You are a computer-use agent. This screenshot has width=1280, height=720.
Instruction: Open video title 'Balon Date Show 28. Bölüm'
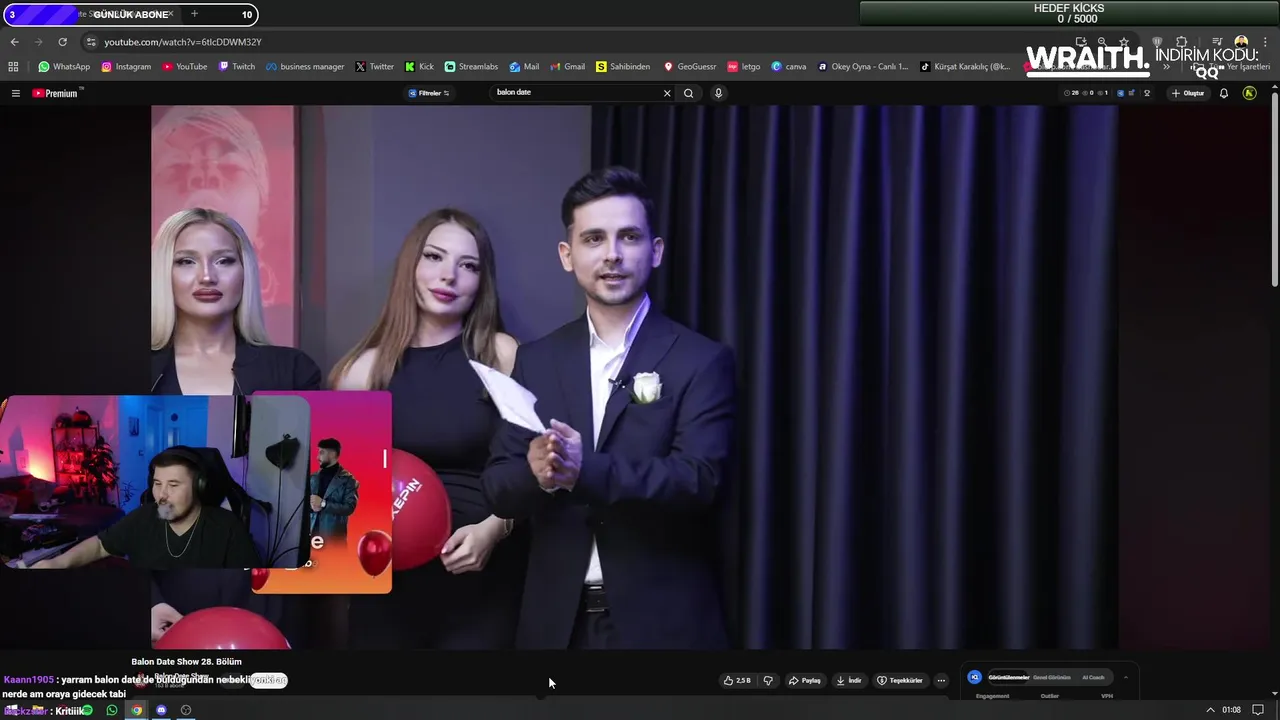pos(186,661)
